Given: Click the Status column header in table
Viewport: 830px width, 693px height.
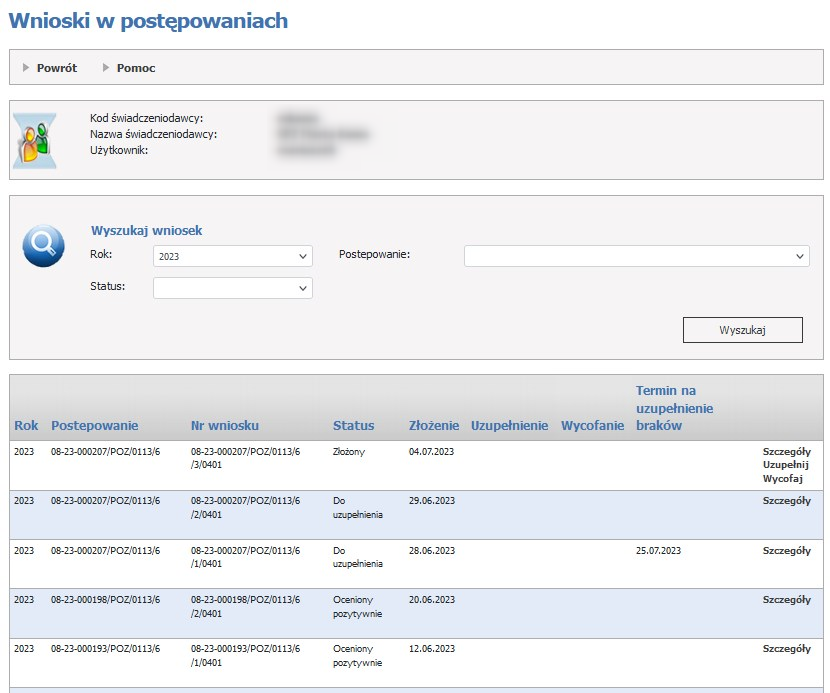Looking at the screenshot, I should (353, 426).
